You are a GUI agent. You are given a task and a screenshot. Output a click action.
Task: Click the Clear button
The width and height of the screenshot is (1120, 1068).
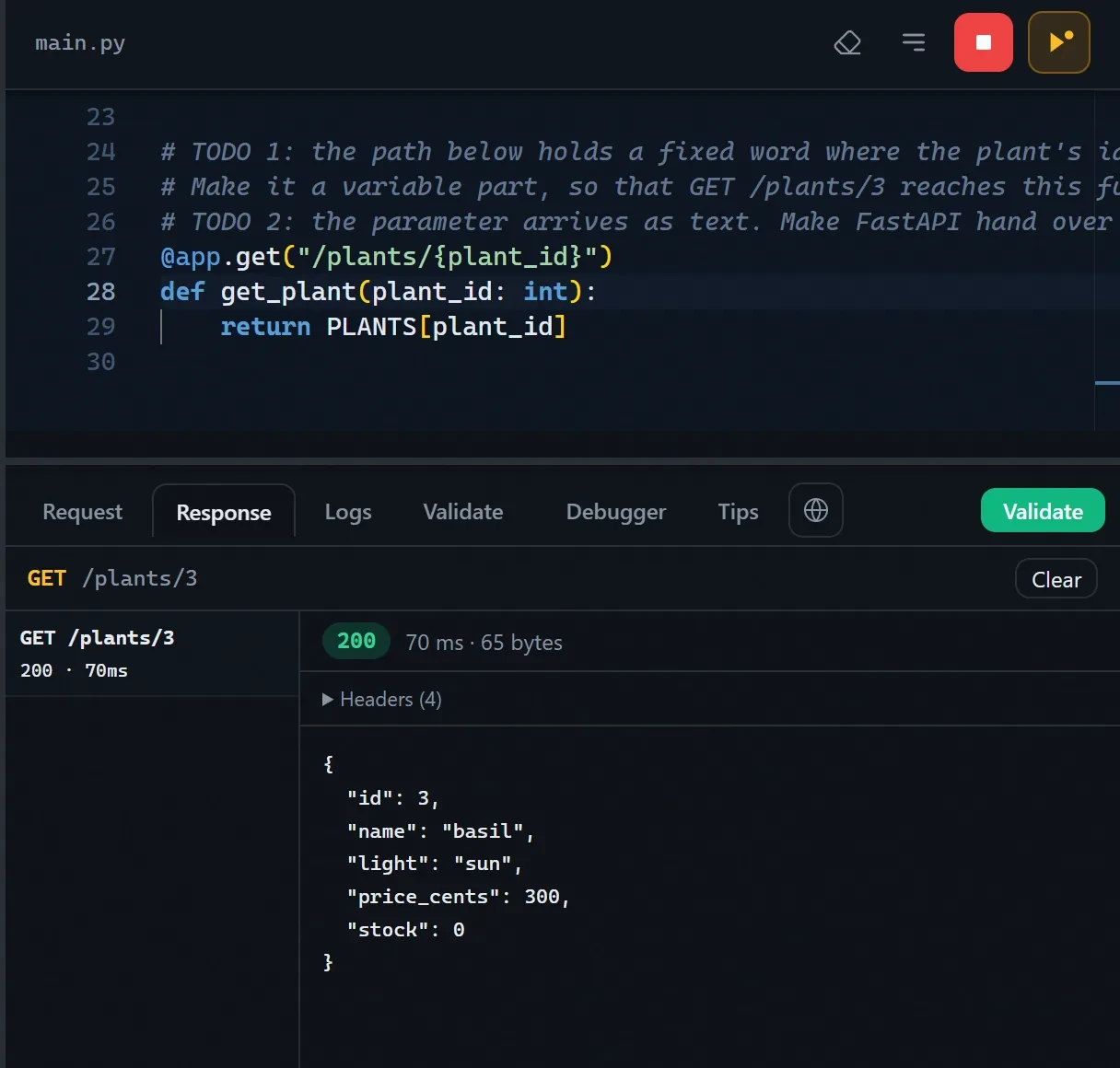coord(1056,579)
